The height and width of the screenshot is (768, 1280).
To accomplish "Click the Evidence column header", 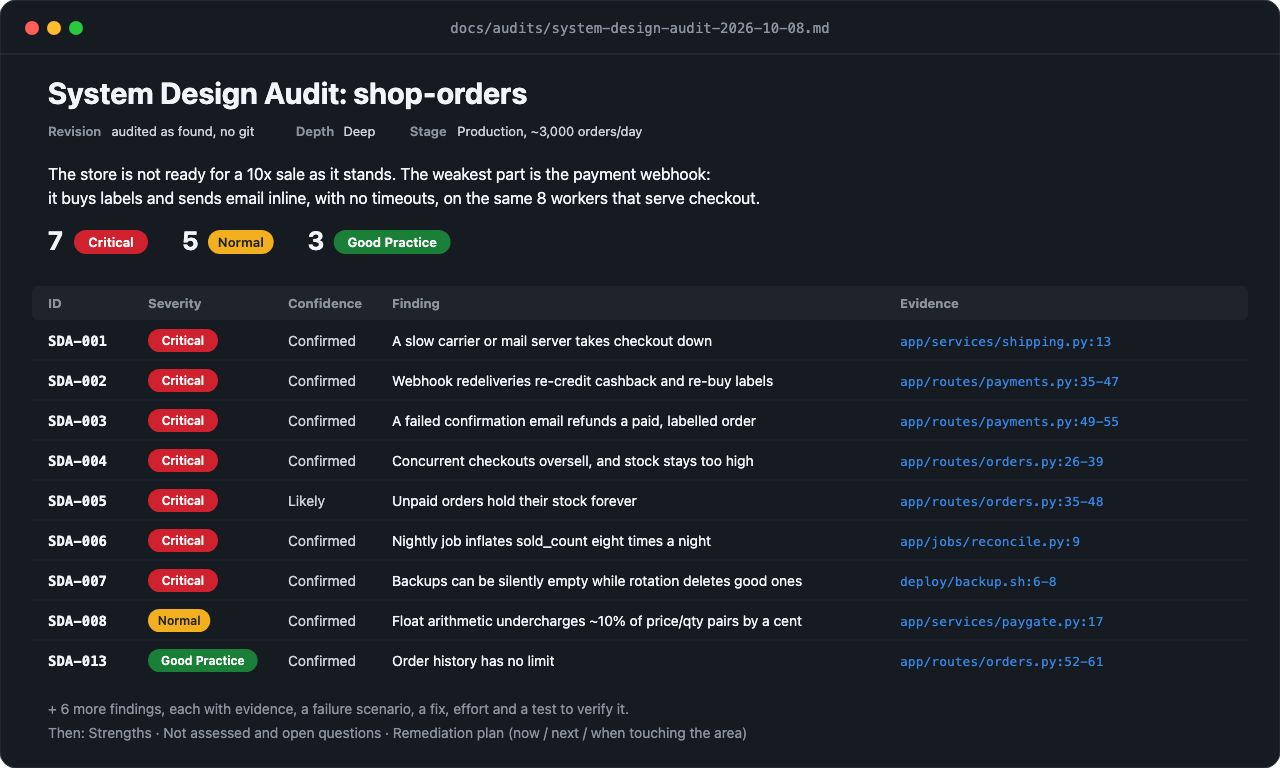I will [929, 303].
